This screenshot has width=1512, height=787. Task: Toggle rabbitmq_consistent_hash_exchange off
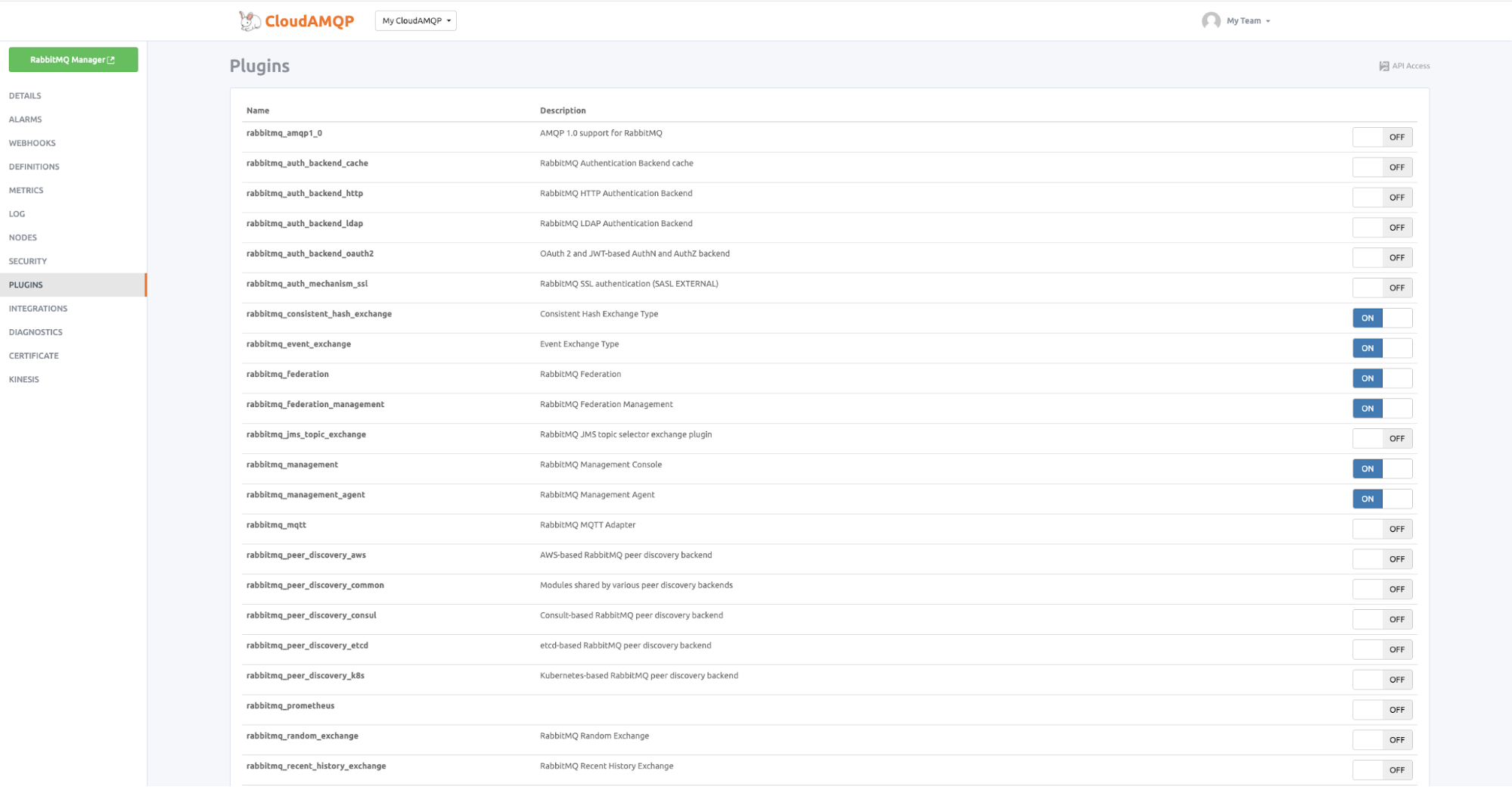pyautogui.click(x=1382, y=319)
